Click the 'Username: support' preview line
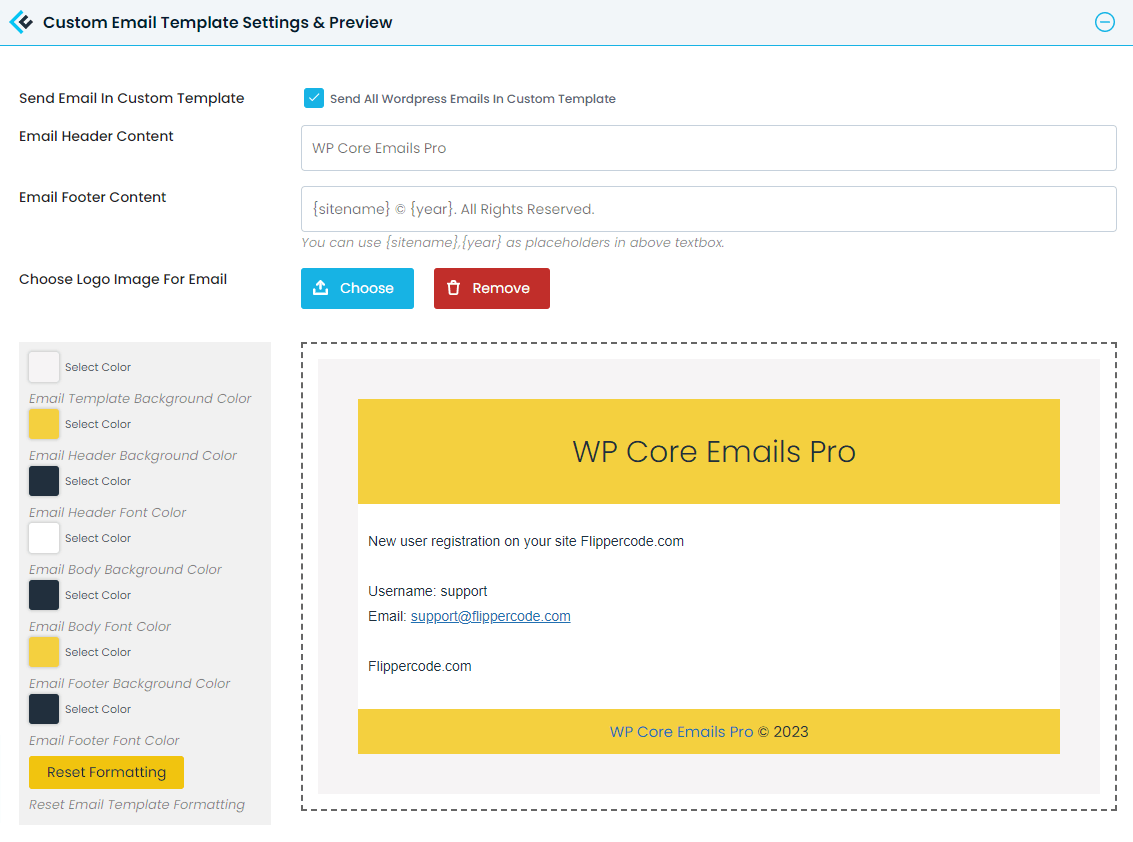 pos(428,591)
